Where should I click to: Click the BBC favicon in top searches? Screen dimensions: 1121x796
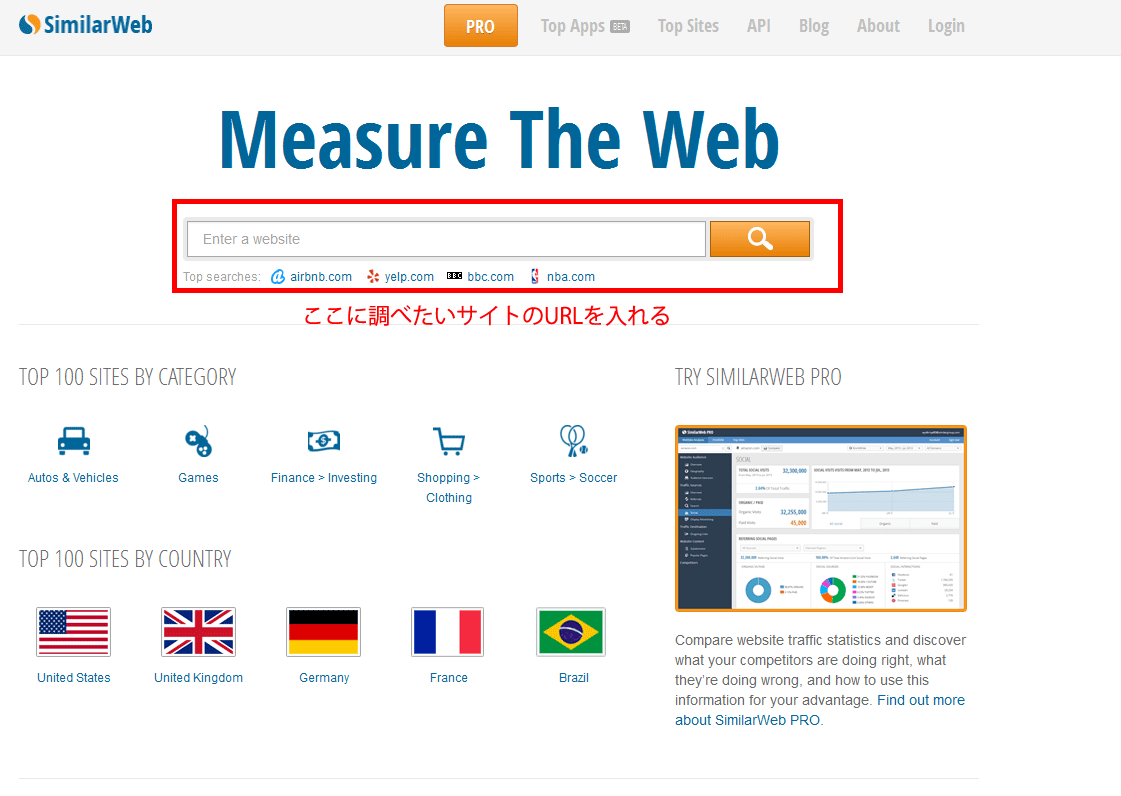click(455, 276)
